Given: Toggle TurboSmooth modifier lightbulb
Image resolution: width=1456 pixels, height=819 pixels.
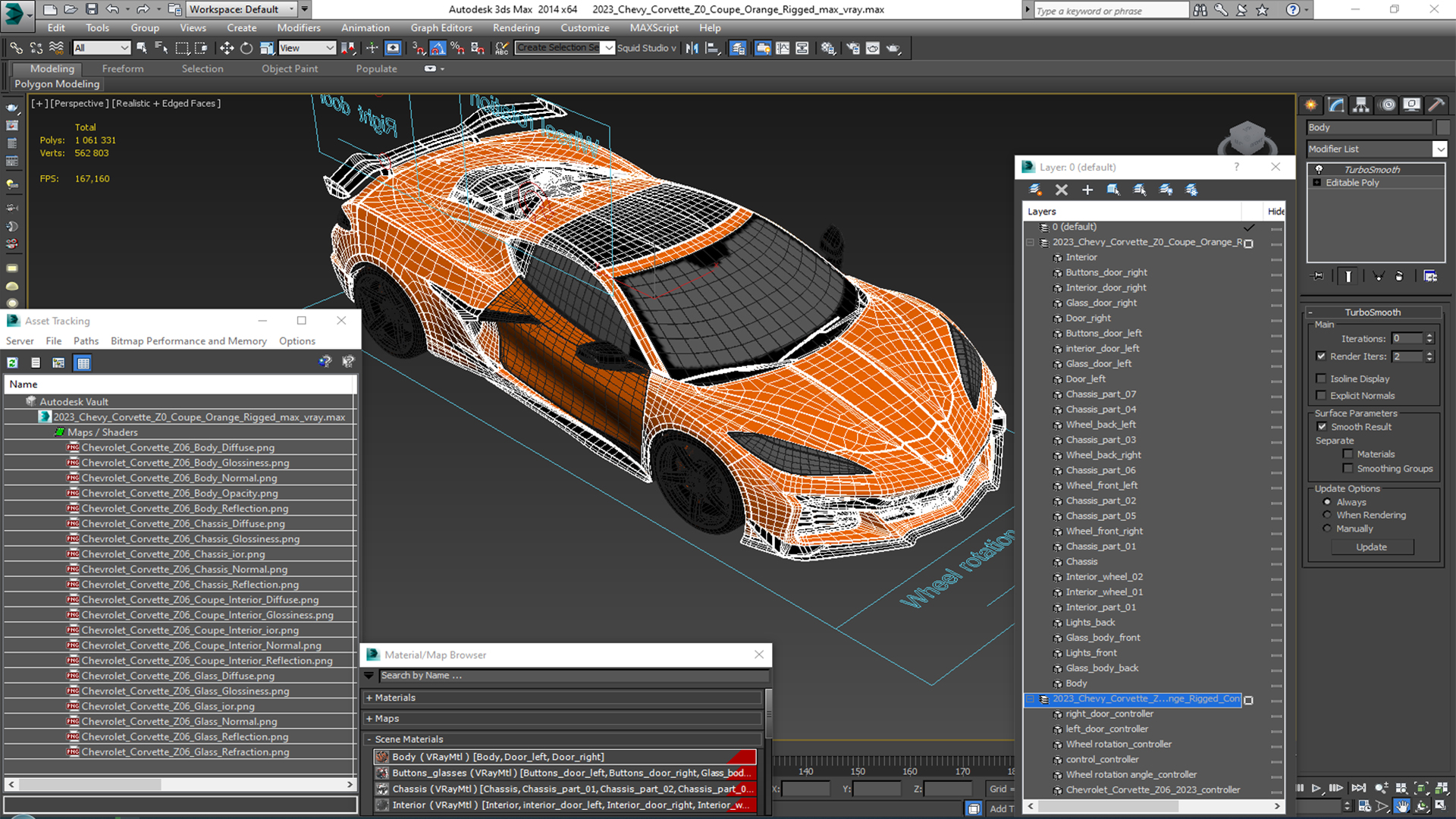Looking at the screenshot, I should (1319, 169).
